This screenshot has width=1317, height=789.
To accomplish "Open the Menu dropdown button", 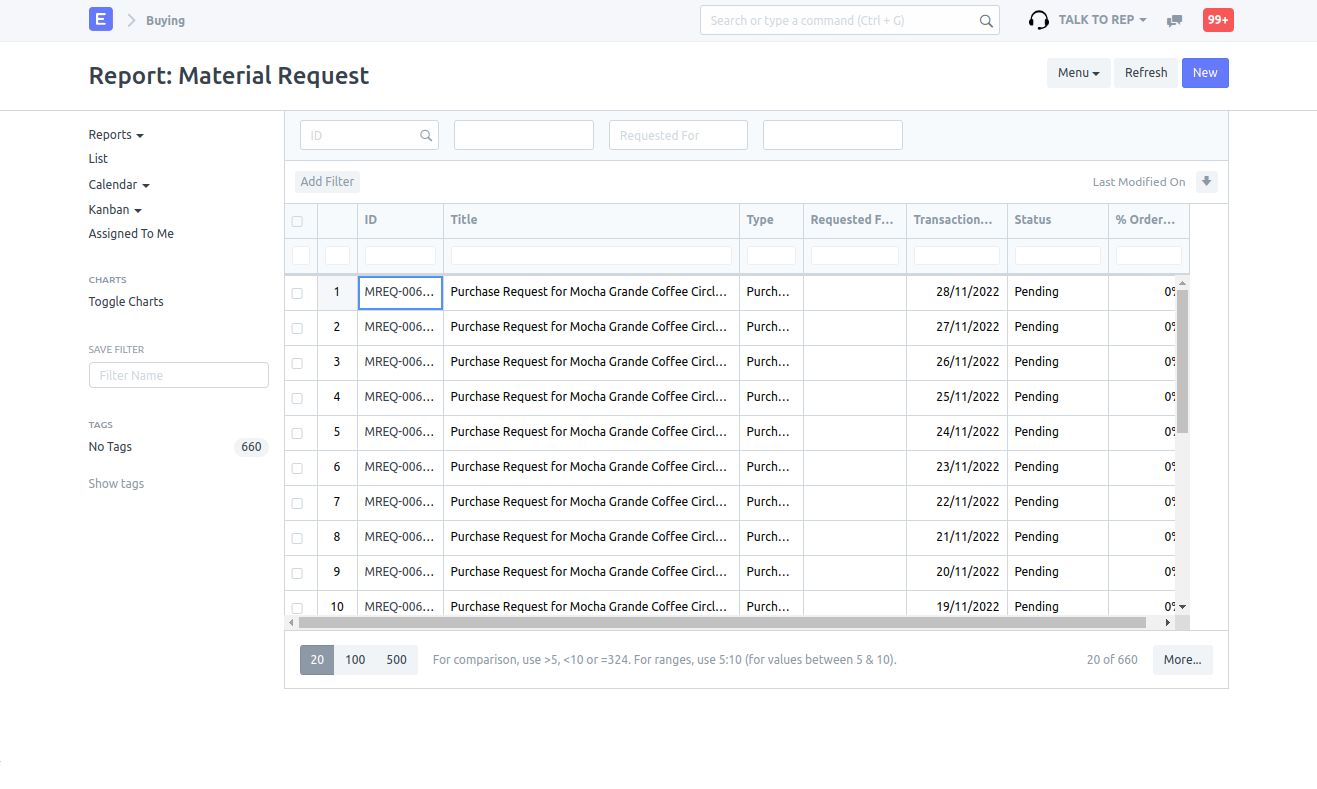I will (1078, 73).
